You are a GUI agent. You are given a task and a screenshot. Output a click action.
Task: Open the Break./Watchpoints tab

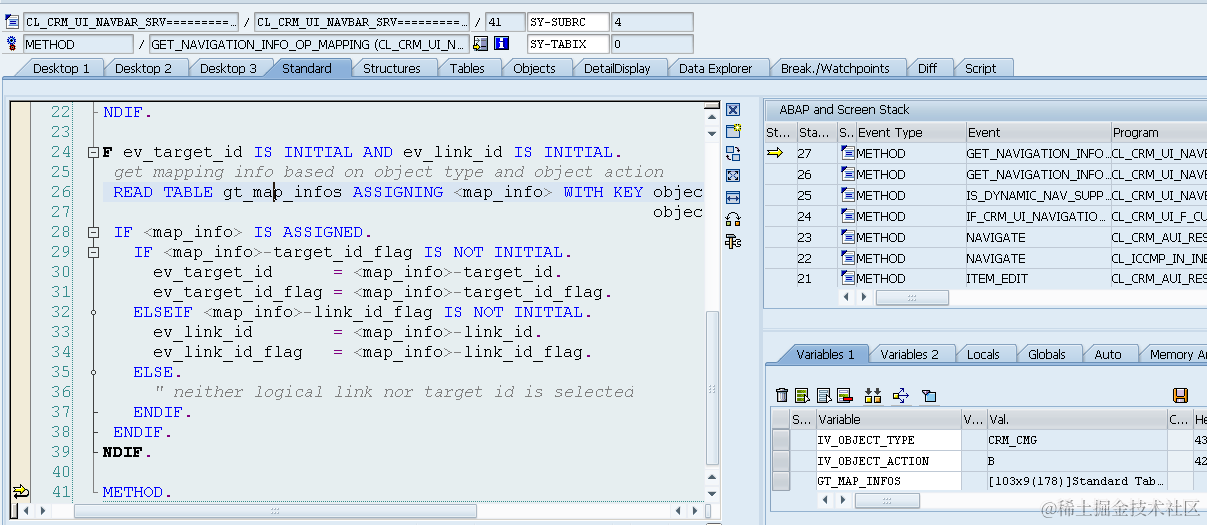(835, 68)
